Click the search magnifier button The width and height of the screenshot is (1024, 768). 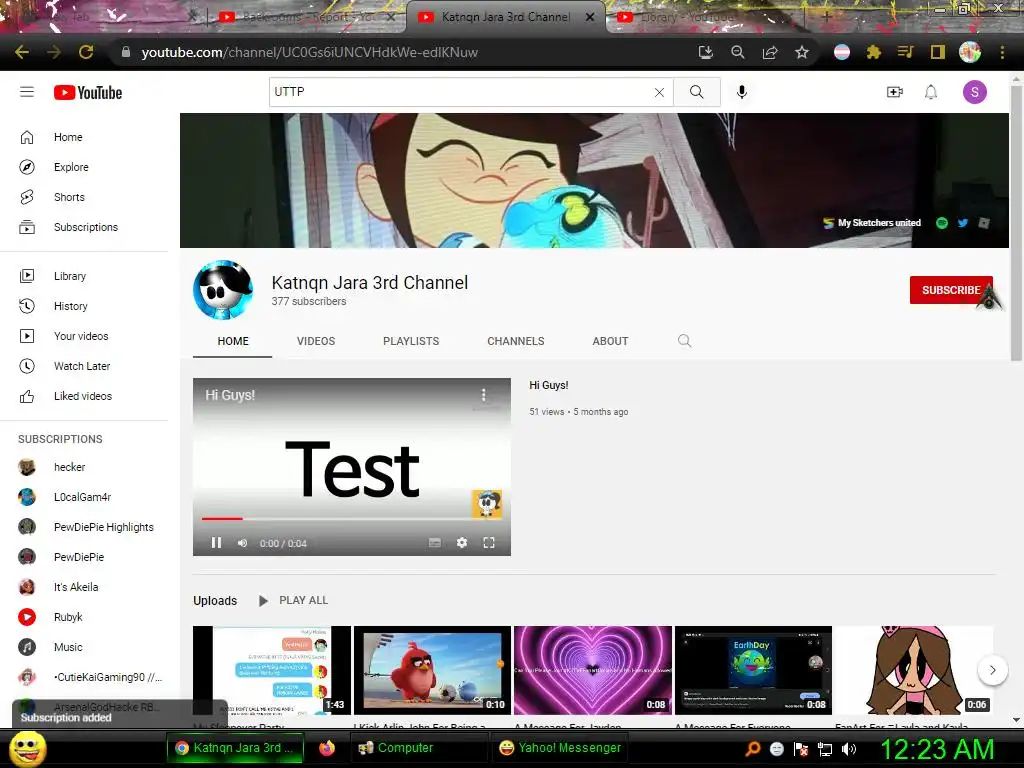click(x=697, y=92)
